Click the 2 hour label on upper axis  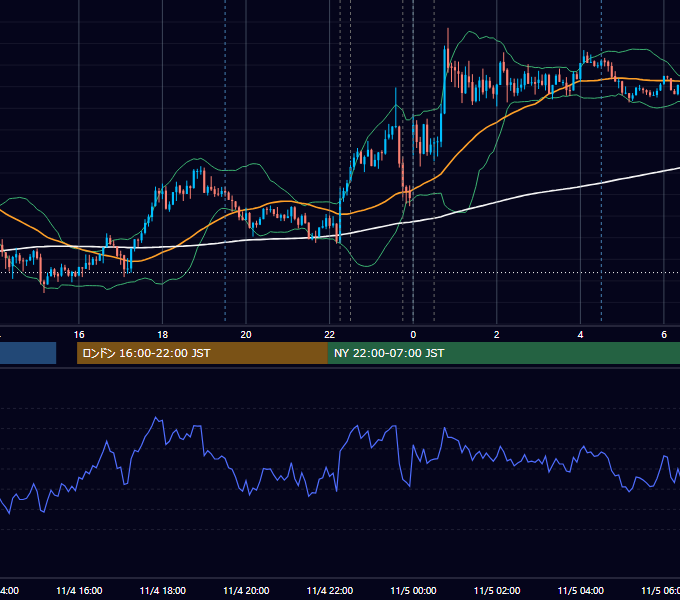coord(497,335)
